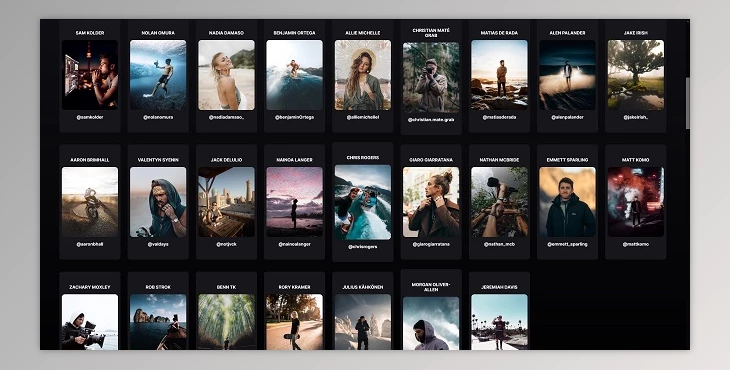Screen dimensions: 730x370
Task: Follow the @mattkomo handle link
Action: 636,244
